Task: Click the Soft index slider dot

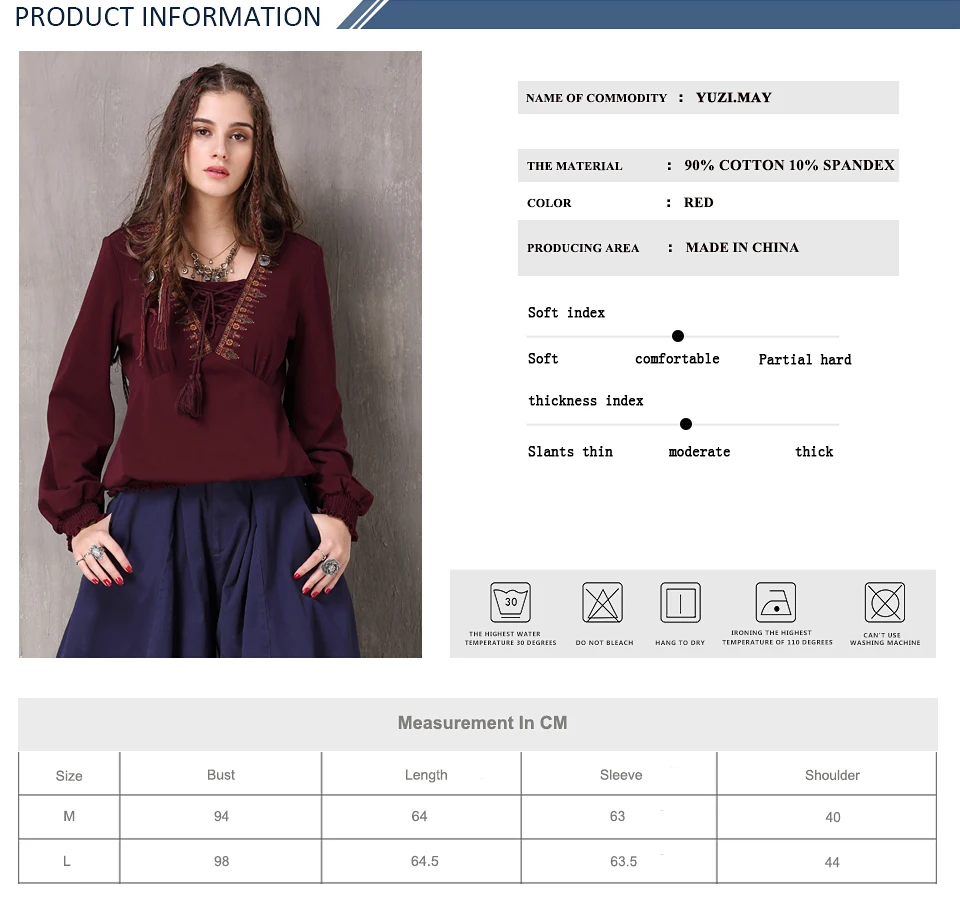Action: coord(678,336)
